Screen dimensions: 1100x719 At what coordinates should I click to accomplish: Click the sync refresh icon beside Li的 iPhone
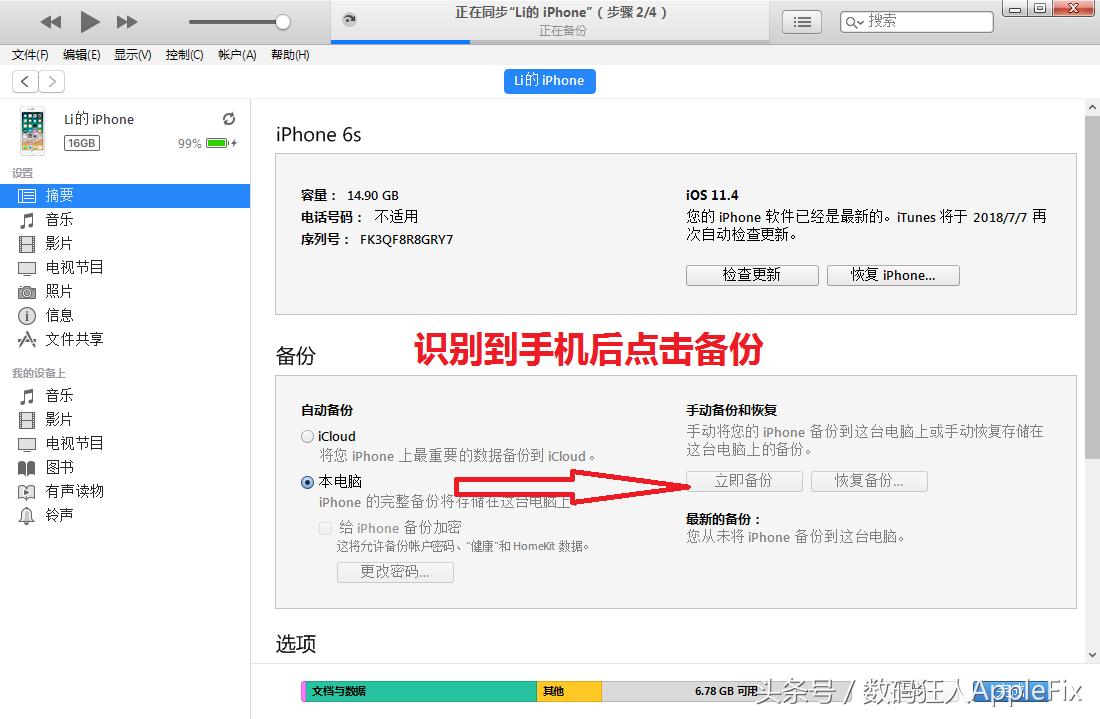click(x=229, y=118)
